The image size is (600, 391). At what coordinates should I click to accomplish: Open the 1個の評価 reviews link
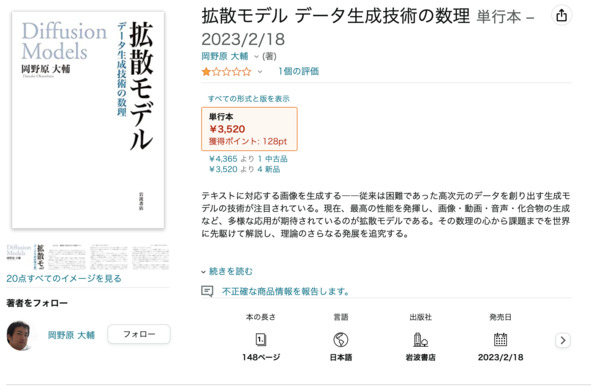coord(298,72)
